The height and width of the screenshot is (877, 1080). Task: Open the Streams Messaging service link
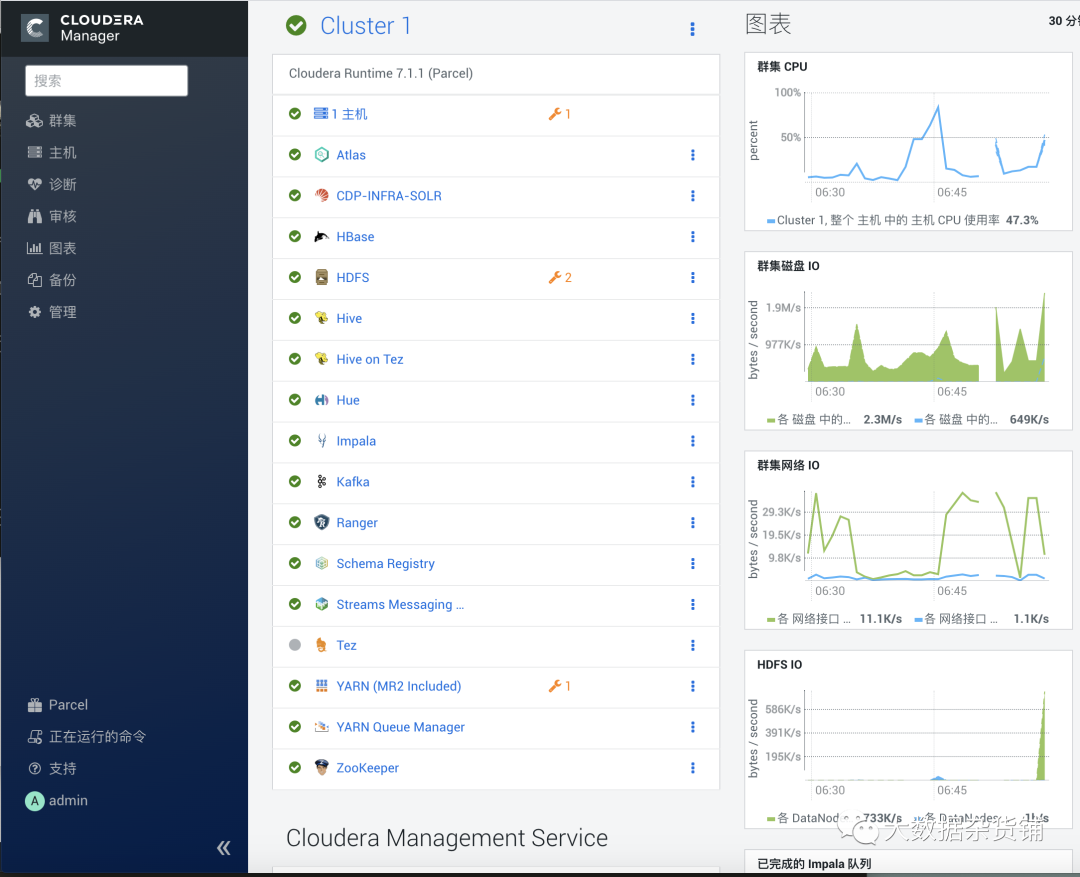[400, 604]
